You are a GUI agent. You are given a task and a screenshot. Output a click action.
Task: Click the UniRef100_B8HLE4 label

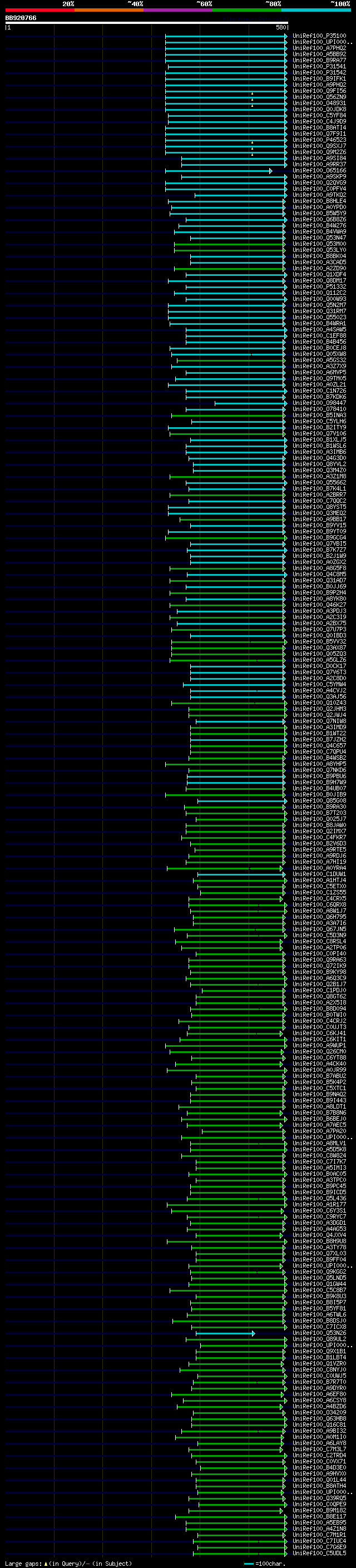click(x=319, y=201)
